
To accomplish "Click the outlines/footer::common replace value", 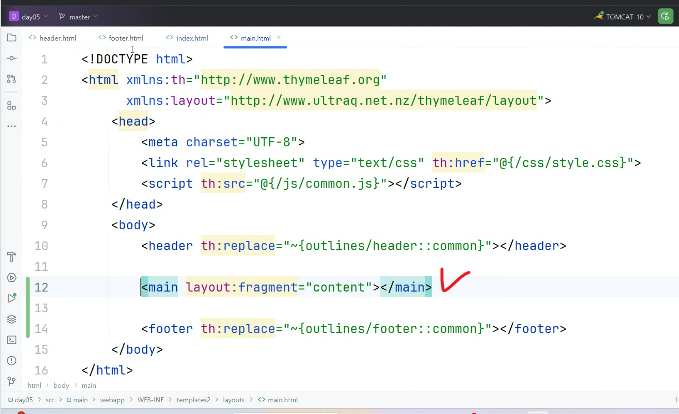I will [388, 329].
